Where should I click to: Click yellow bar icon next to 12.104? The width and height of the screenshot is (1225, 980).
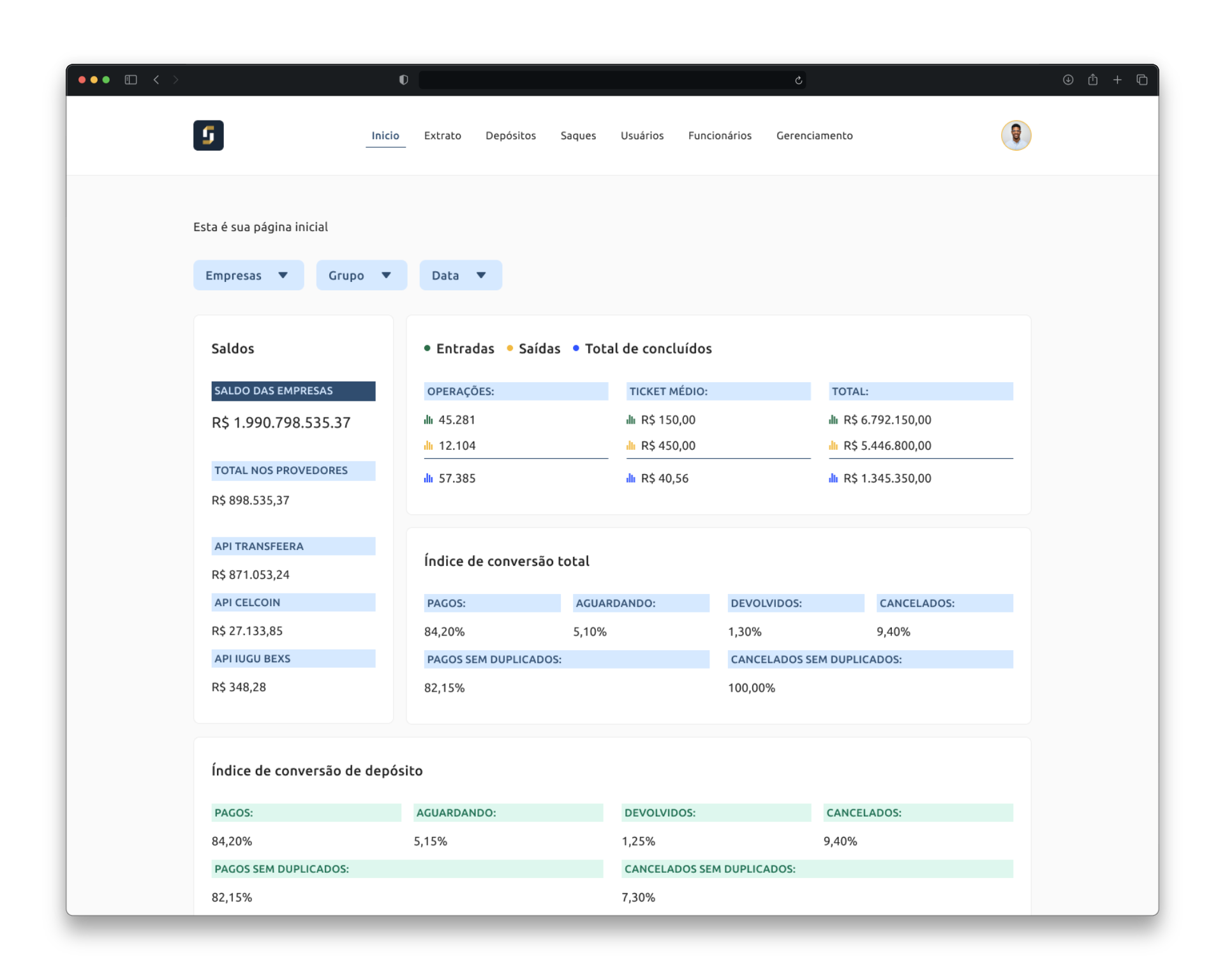point(428,445)
